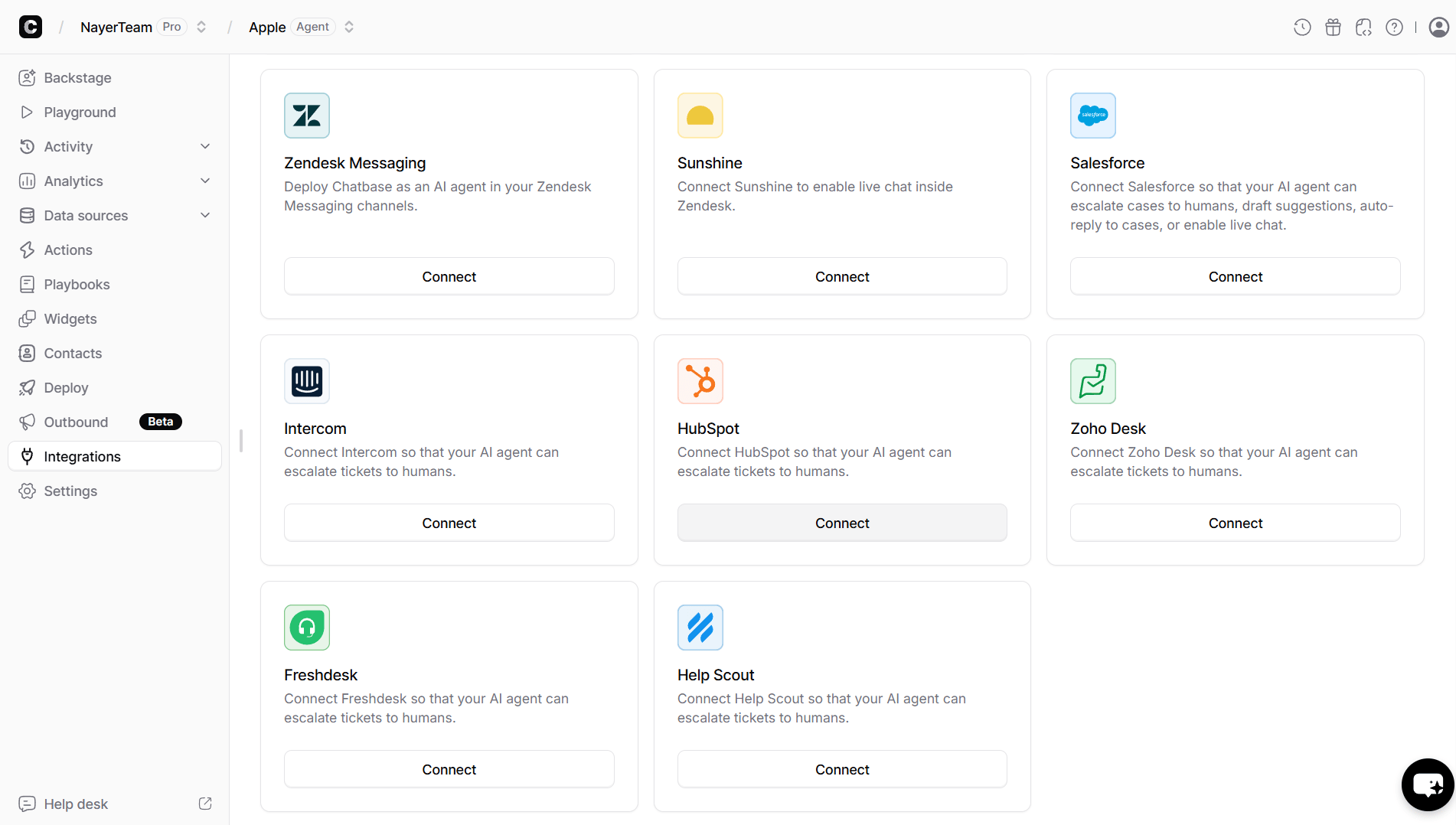Open the chat bubble widget launcher
Image resolution: width=1456 pixels, height=825 pixels.
pos(1428,784)
